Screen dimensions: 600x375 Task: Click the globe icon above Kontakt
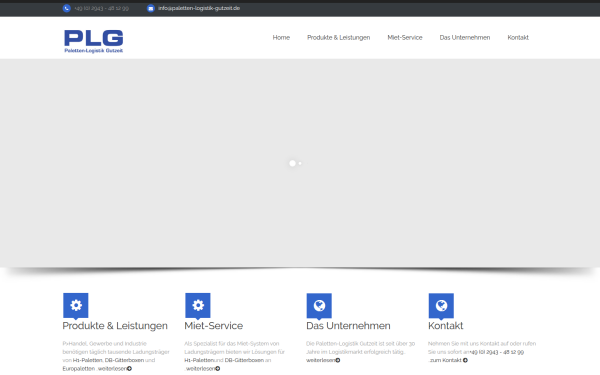tap(441, 305)
